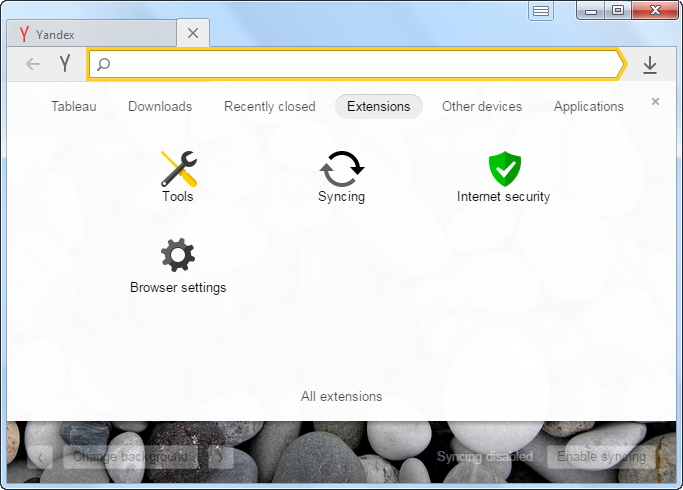
Task: Close the Yandex tab
Action: tap(193, 33)
